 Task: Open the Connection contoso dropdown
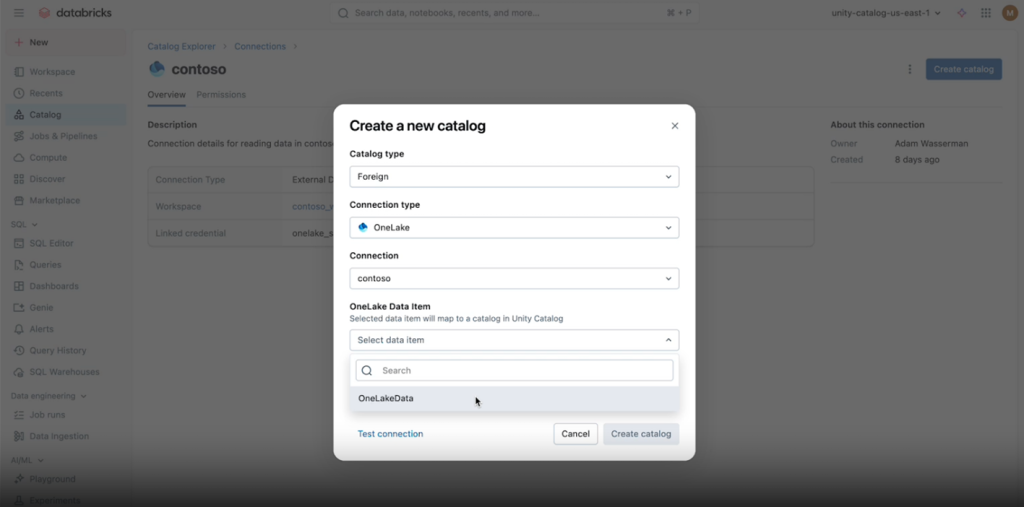coord(514,279)
